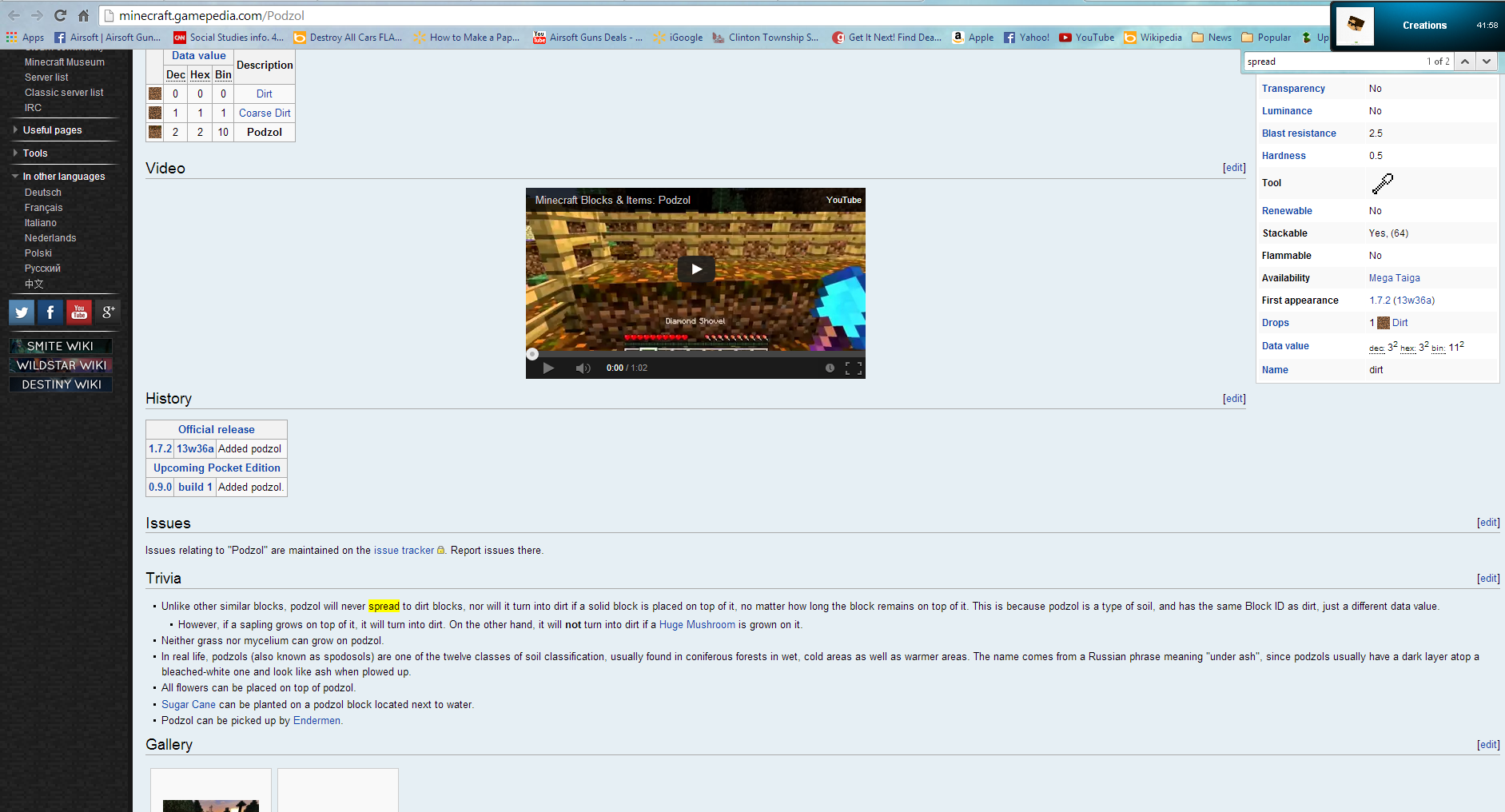Viewport: 1505px width, 812px height.
Task: Open the Wikipedia bookmark
Action: point(1153,38)
